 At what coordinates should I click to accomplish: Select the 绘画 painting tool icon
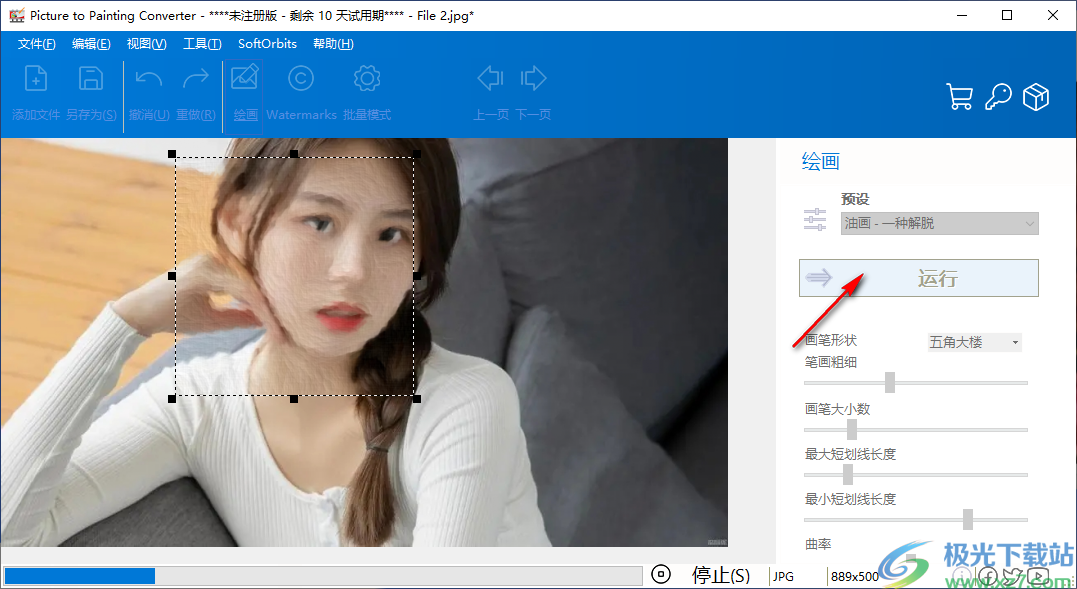245,78
